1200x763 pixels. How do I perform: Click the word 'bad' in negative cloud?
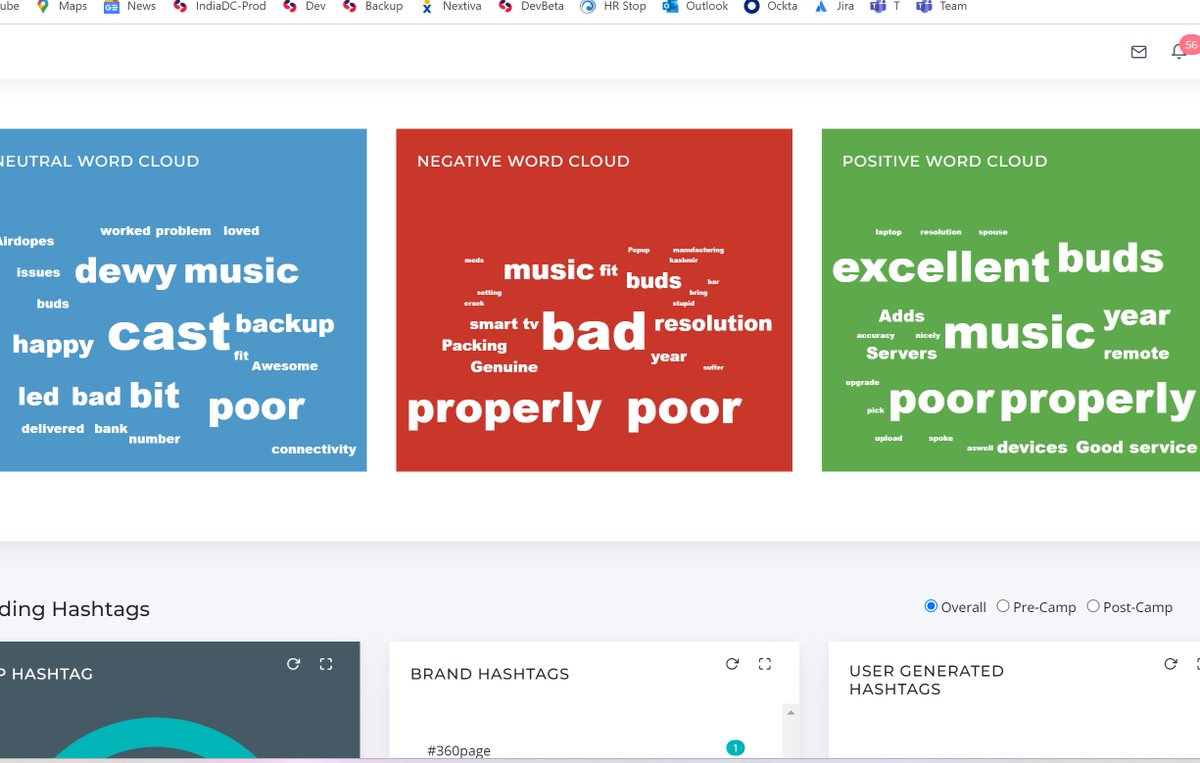(594, 333)
